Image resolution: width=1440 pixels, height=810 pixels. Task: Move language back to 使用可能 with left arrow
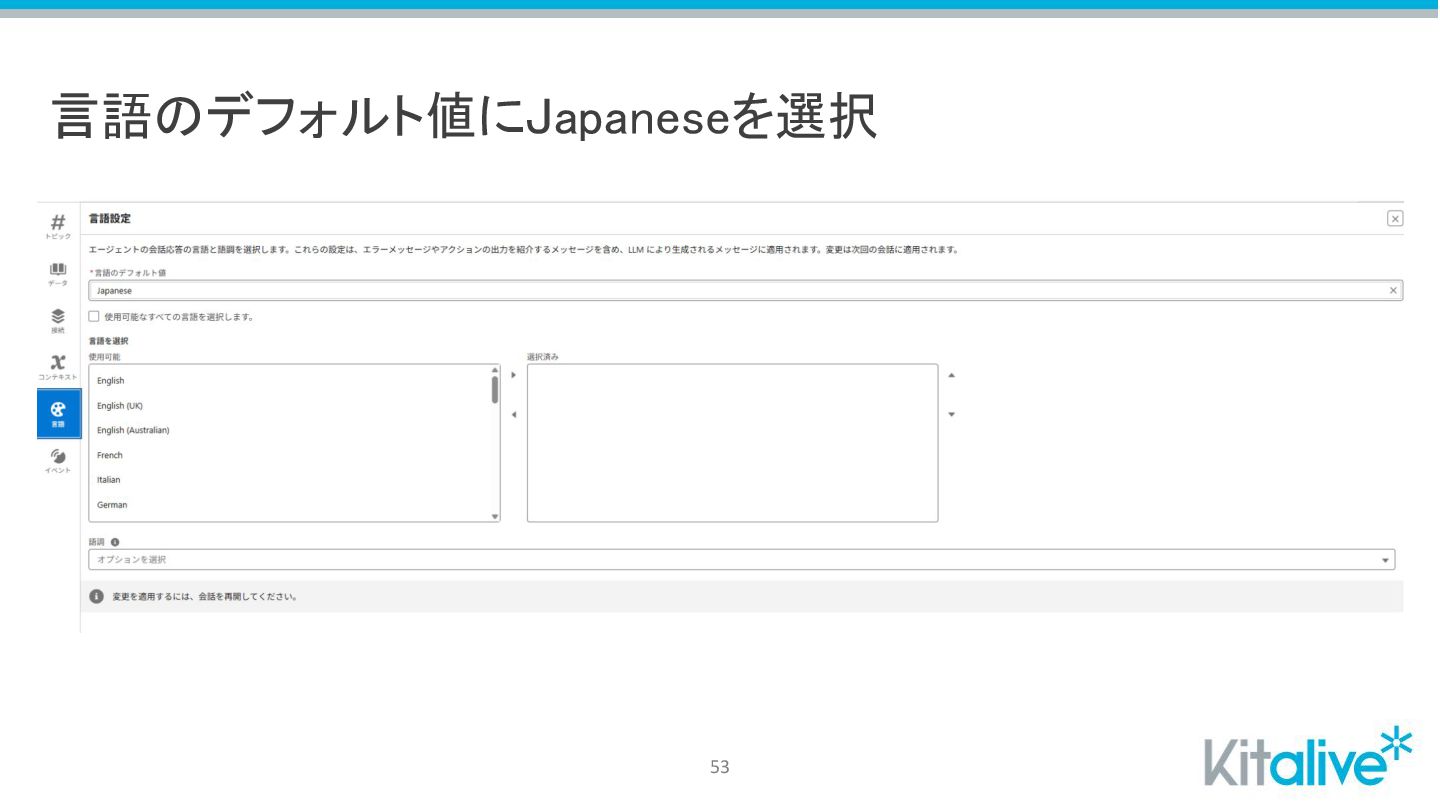coord(514,414)
